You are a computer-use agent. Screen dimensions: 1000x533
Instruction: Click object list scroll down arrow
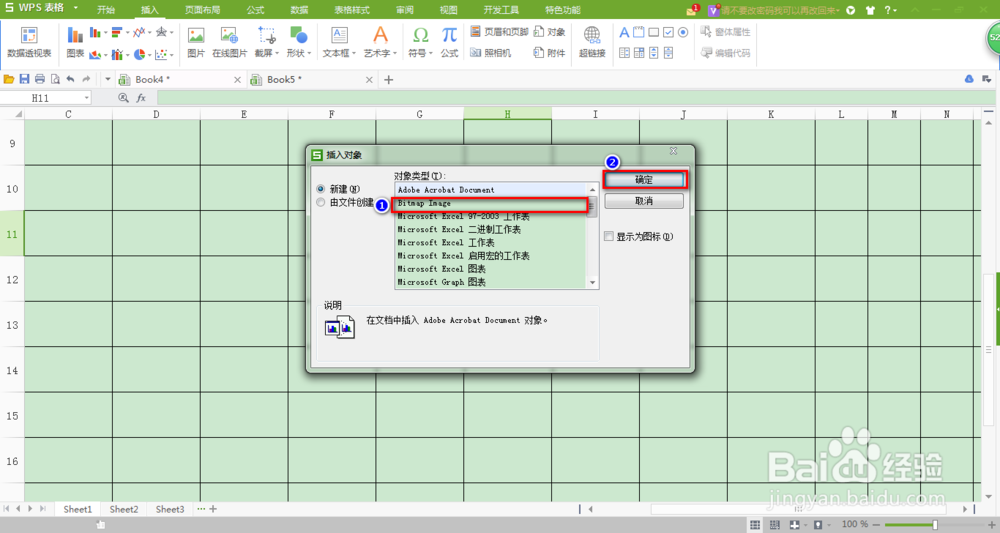point(592,282)
